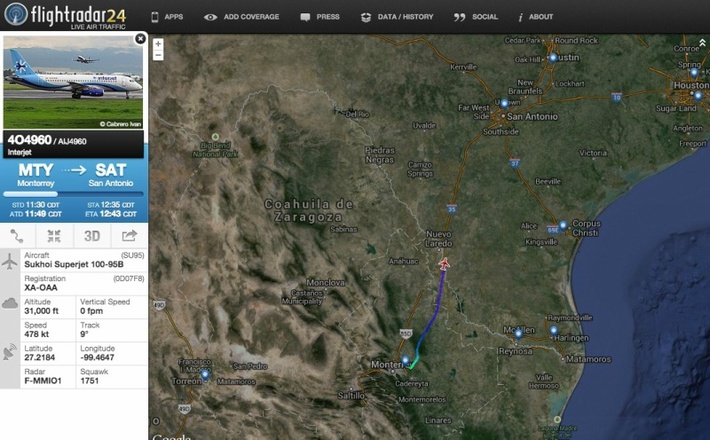Click the phone icon beside Apps

(155, 17)
